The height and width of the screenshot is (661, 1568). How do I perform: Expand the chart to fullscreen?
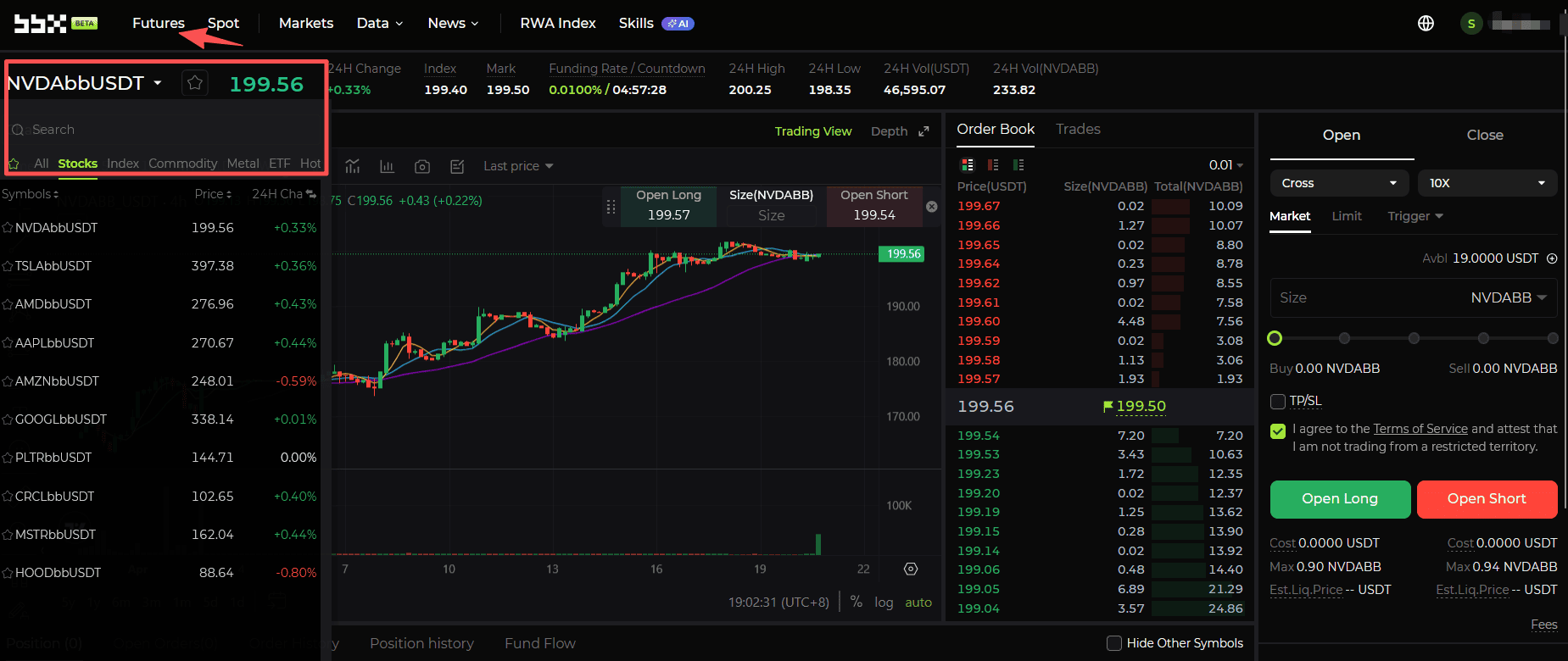click(x=924, y=131)
